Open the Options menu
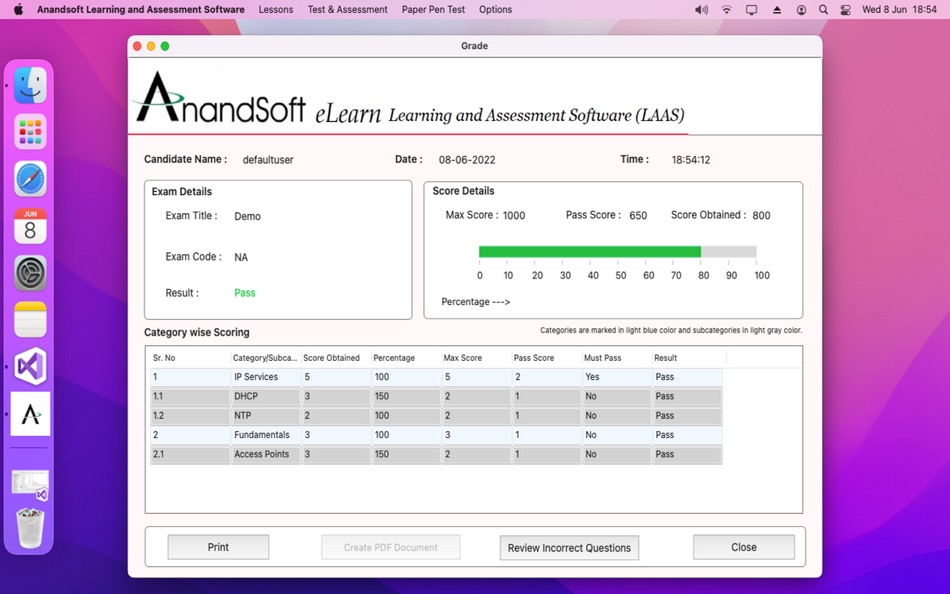 coord(495,10)
